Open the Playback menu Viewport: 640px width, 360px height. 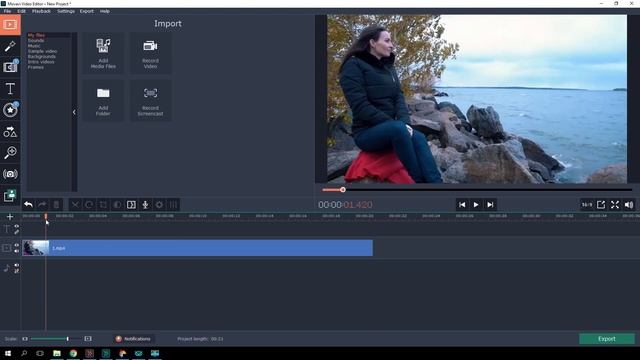41,11
